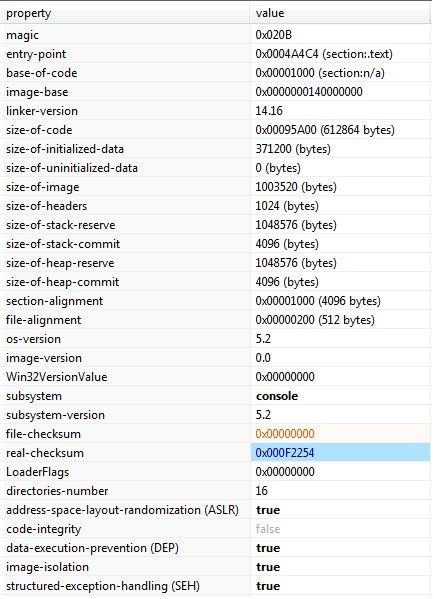This screenshot has height=599, width=434.
Task: Click the value column header
Action: [341, 13]
